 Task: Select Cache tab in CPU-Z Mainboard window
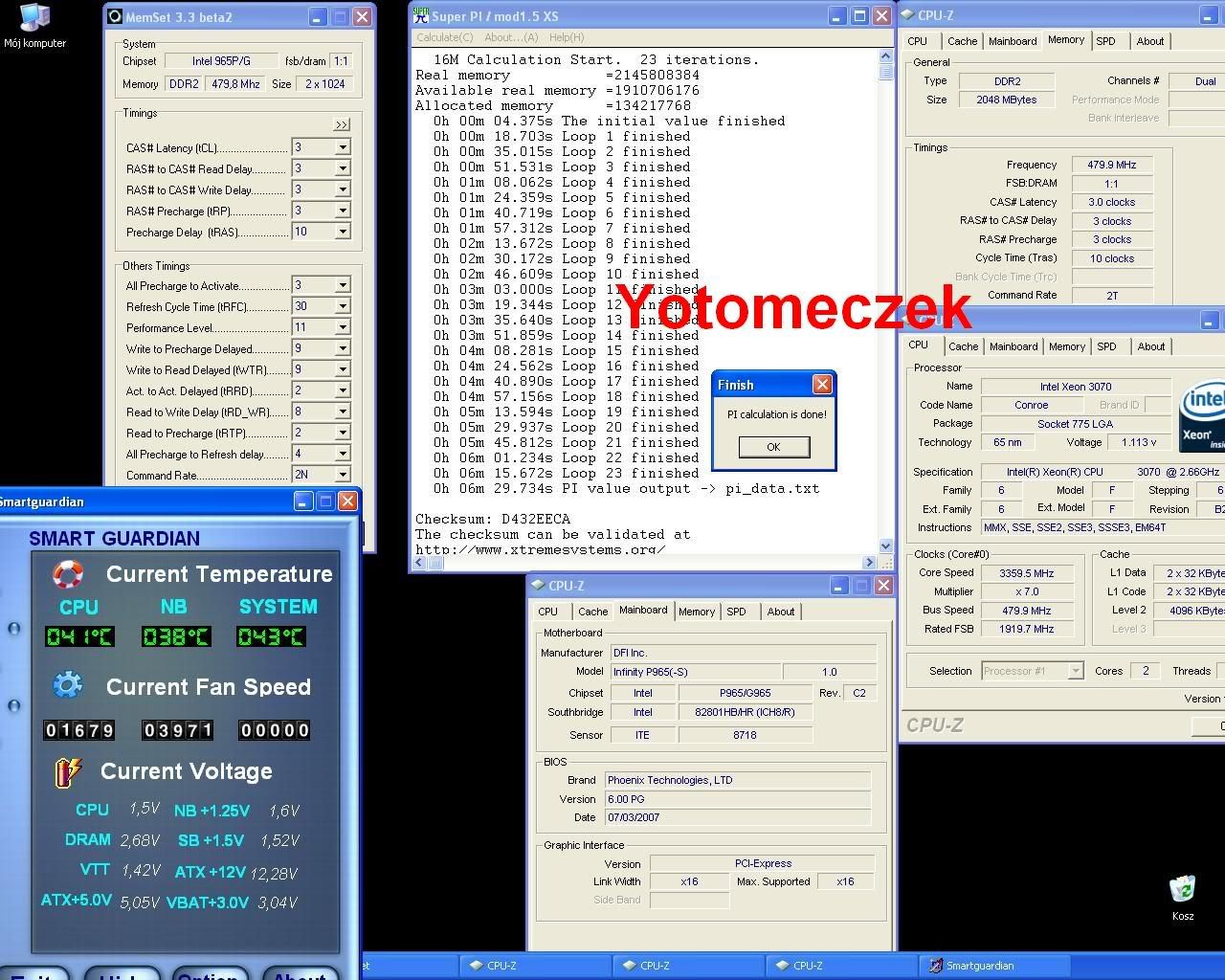pyautogui.click(x=592, y=612)
